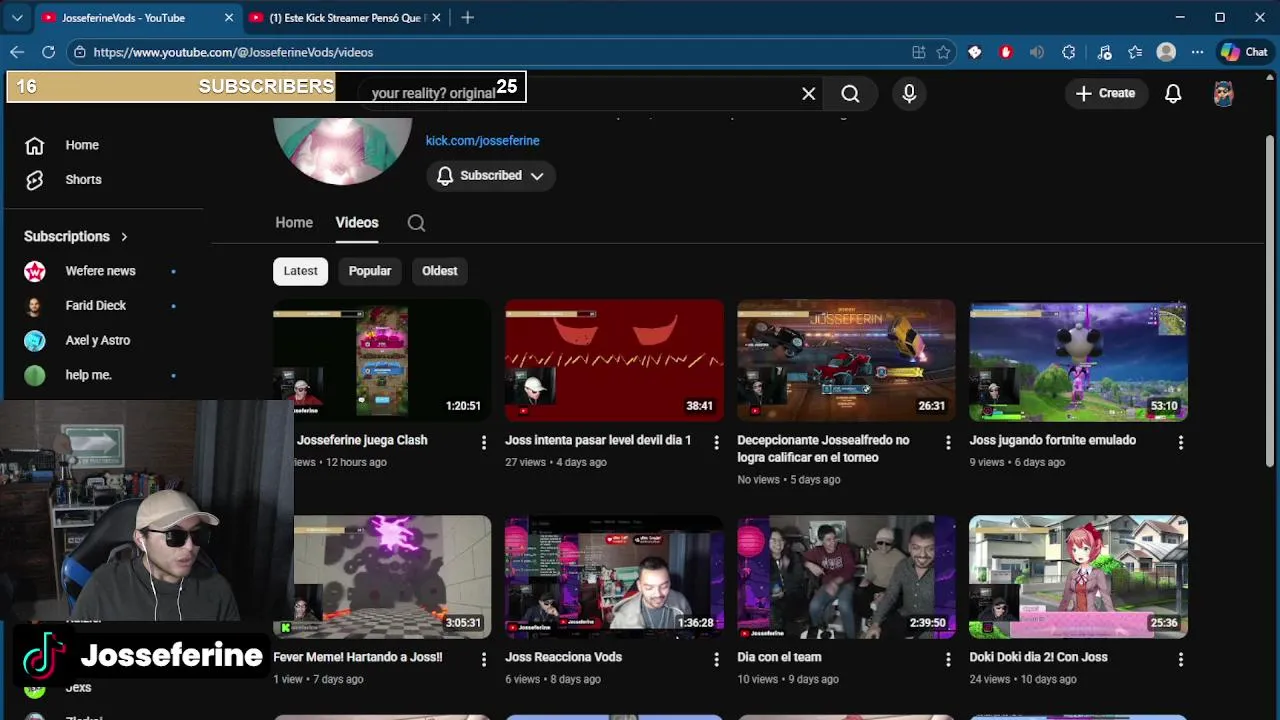This screenshot has width=1280, height=720.
Task: Open options for Dia con el team
Action: (x=948, y=659)
